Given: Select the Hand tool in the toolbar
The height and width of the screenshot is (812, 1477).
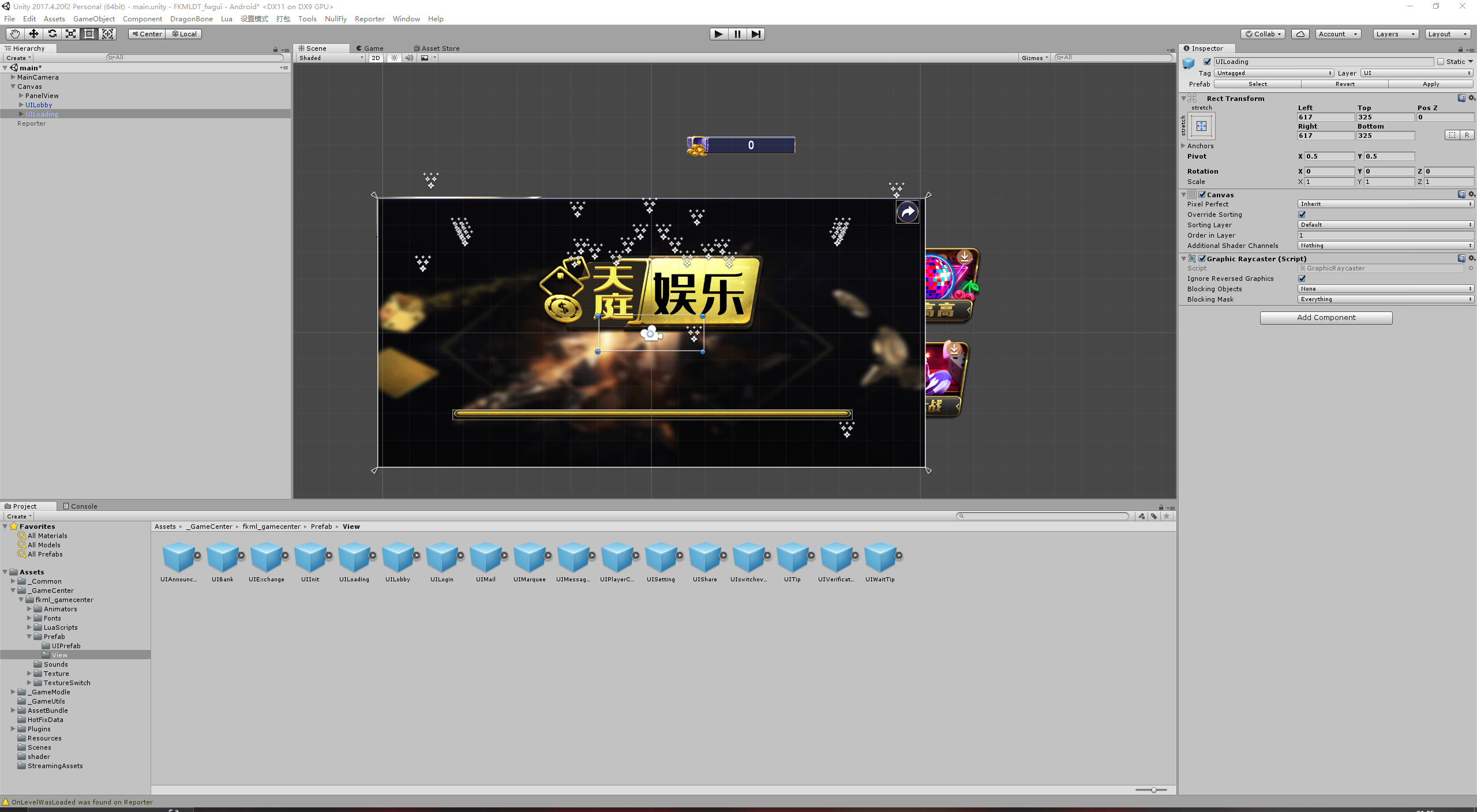Looking at the screenshot, I should (14, 33).
